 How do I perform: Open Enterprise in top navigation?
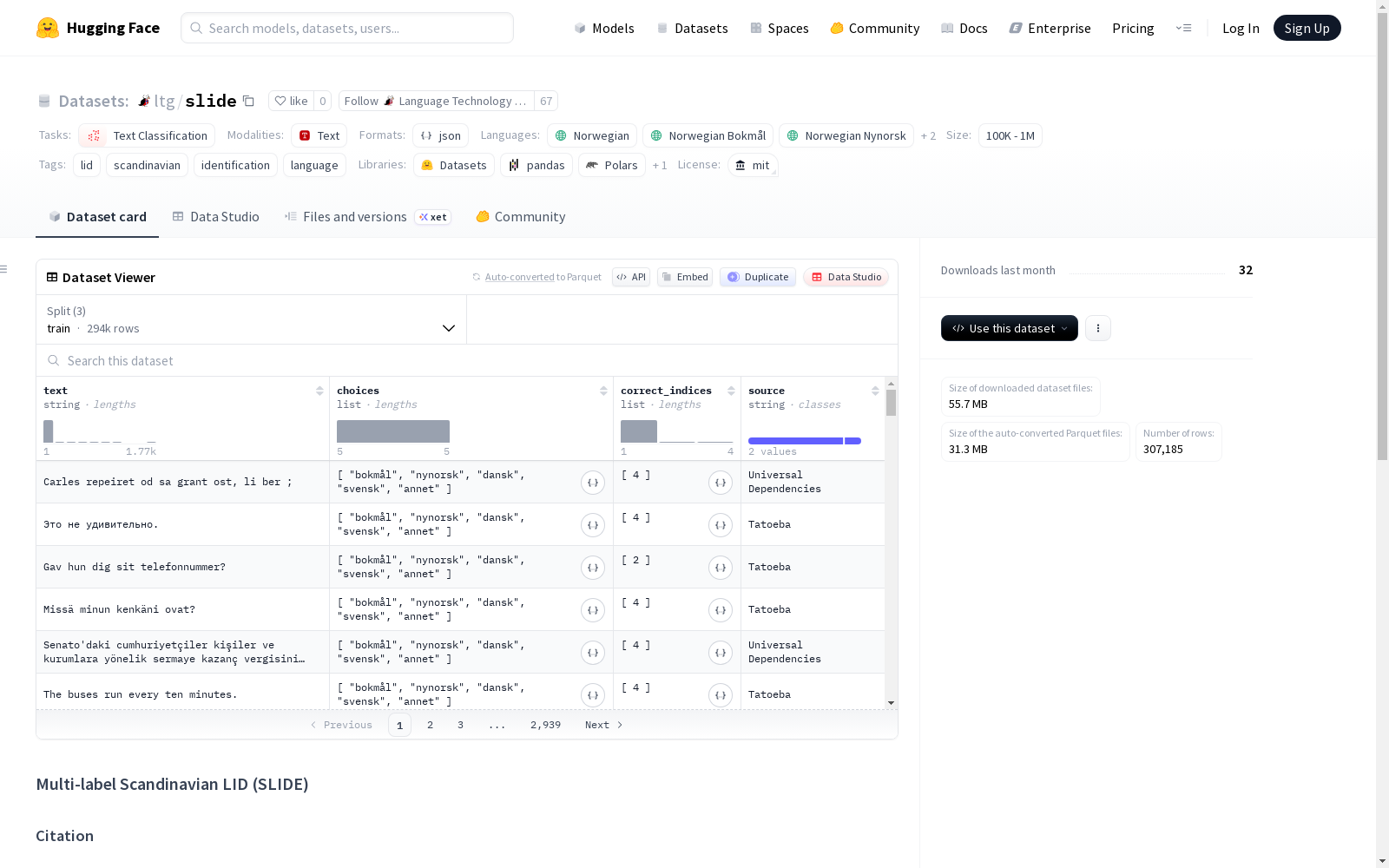pyautogui.click(x=1050, y=28)
